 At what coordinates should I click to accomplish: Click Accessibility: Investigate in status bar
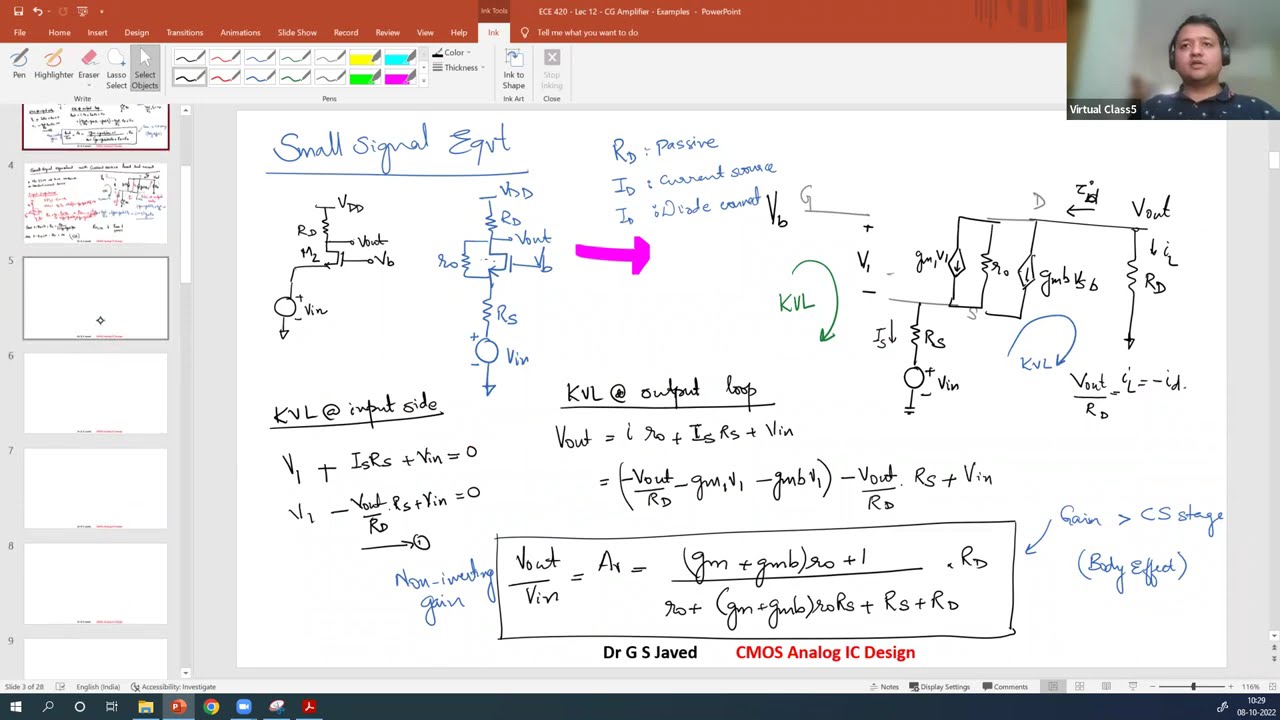pyautogui.click(x=173, y=687)
